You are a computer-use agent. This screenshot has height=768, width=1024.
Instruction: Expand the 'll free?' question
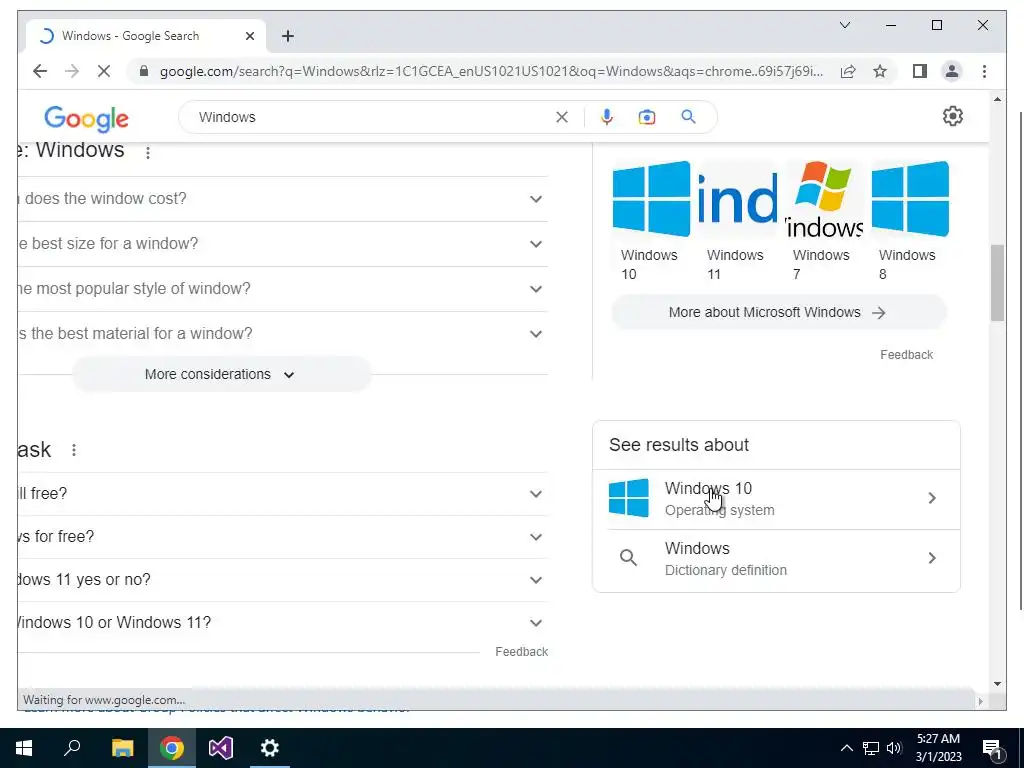tap(283, 494)
